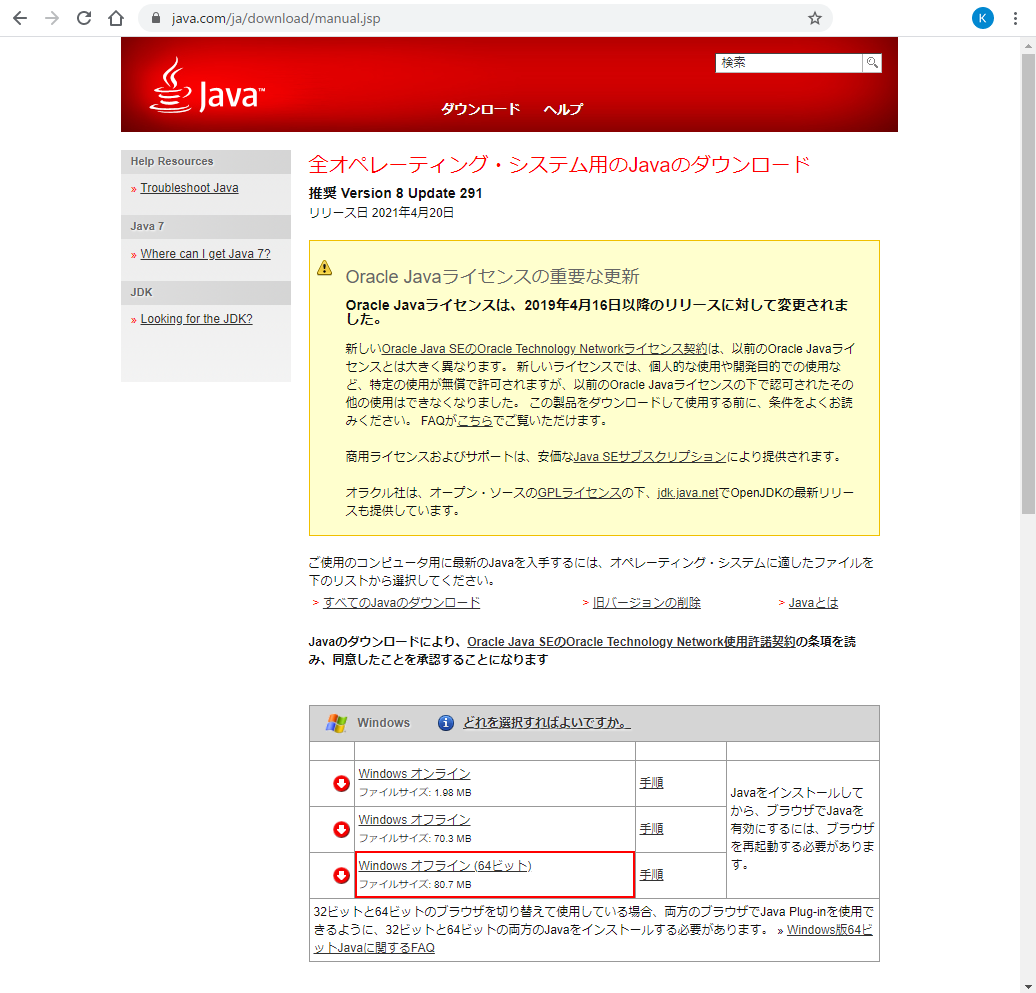
Task: Download Windows オフライン (64ビット)
Action: click(x=444, y=866)
